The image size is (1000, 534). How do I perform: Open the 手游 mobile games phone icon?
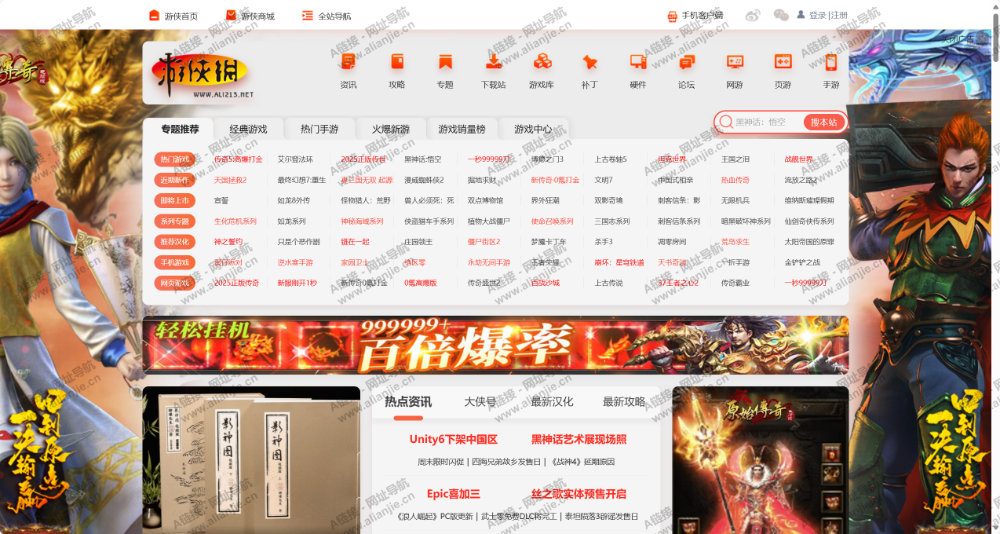point(831,62)
